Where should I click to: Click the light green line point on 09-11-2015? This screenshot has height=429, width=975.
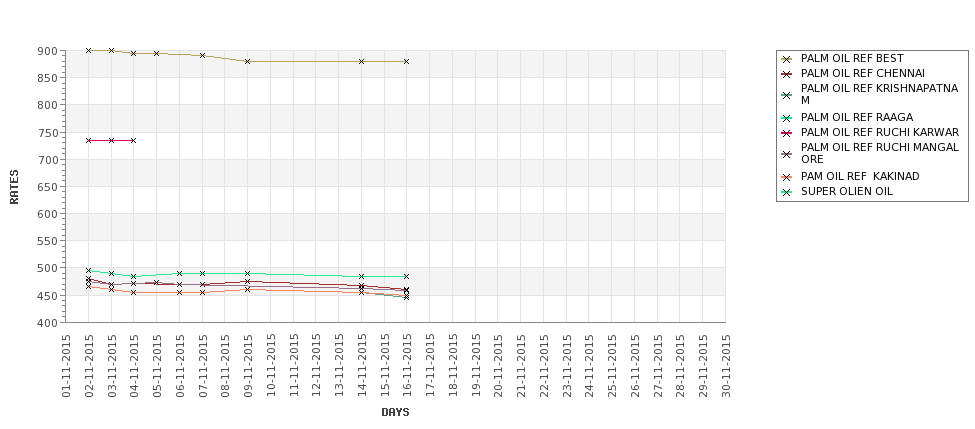click(x=247, y=274)
